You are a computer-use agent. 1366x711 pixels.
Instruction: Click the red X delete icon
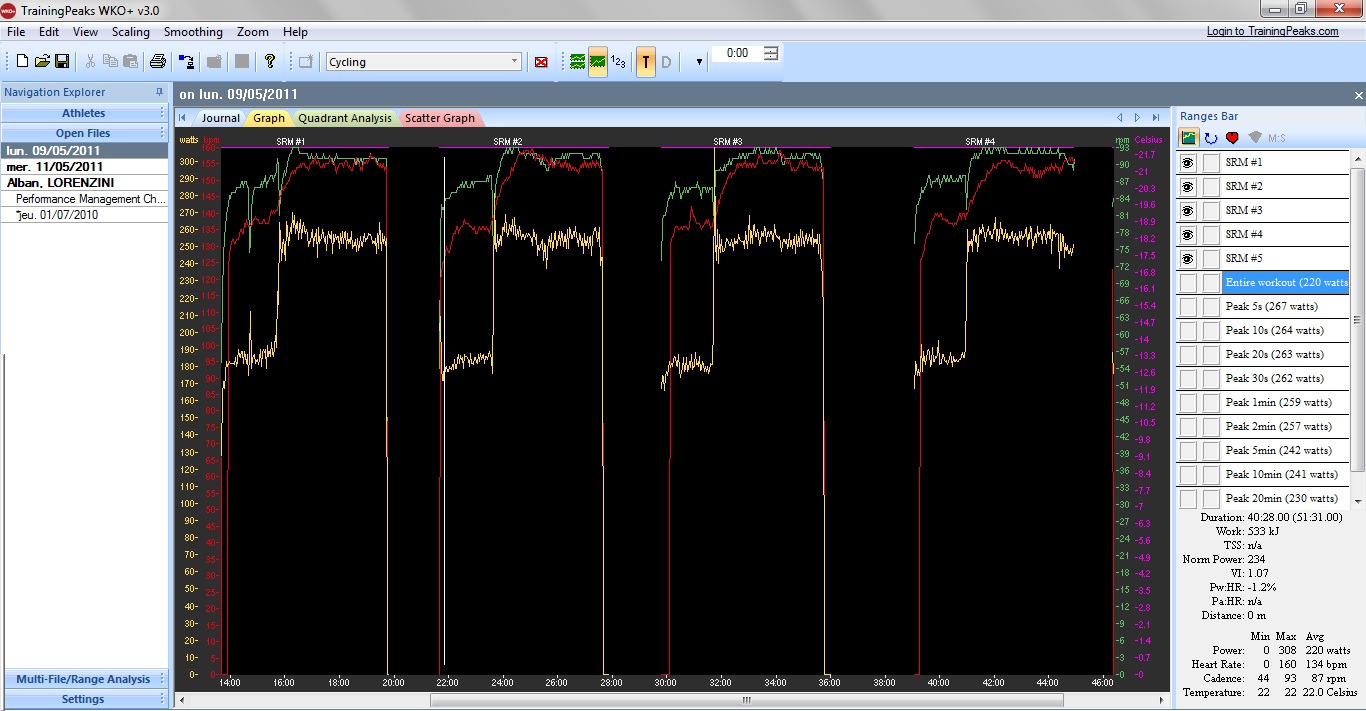541,62
